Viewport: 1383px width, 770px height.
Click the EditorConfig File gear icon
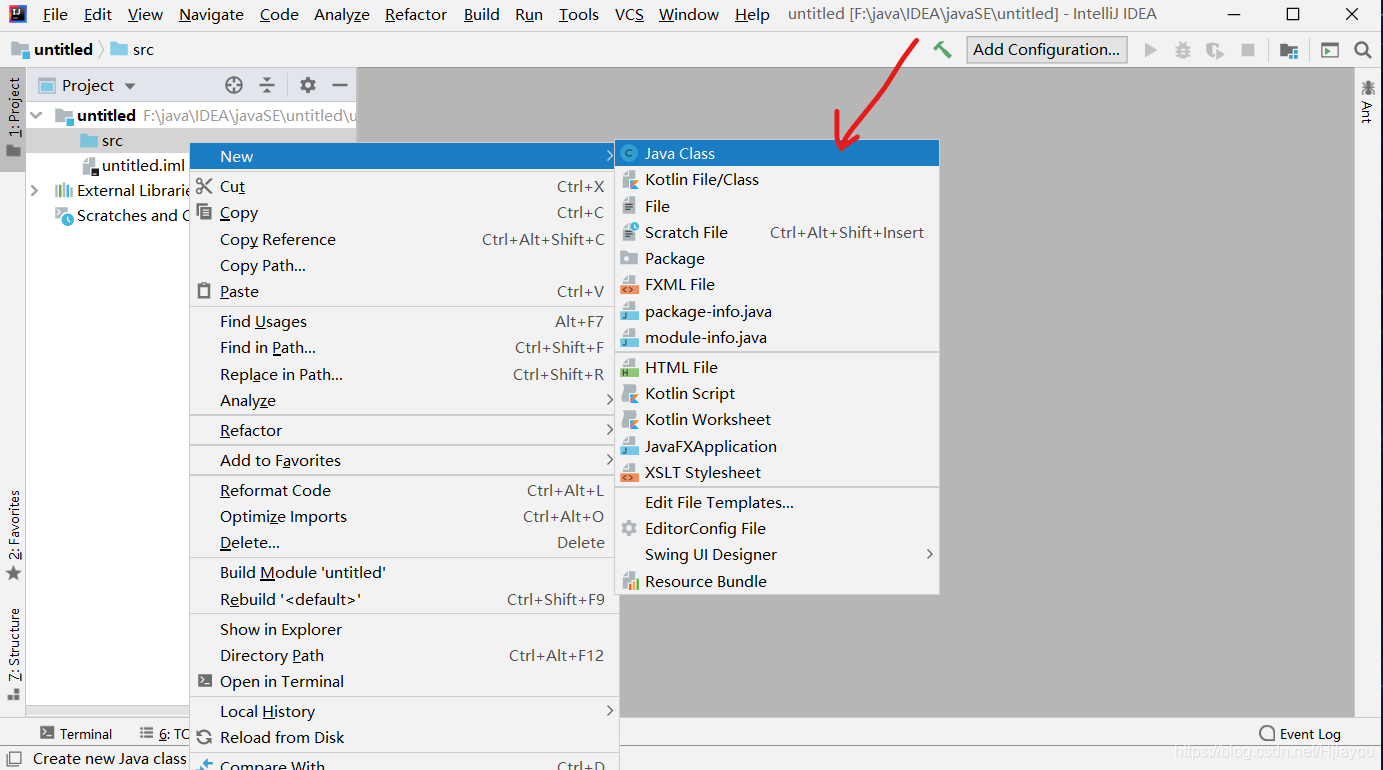click(x=629, y=528)
